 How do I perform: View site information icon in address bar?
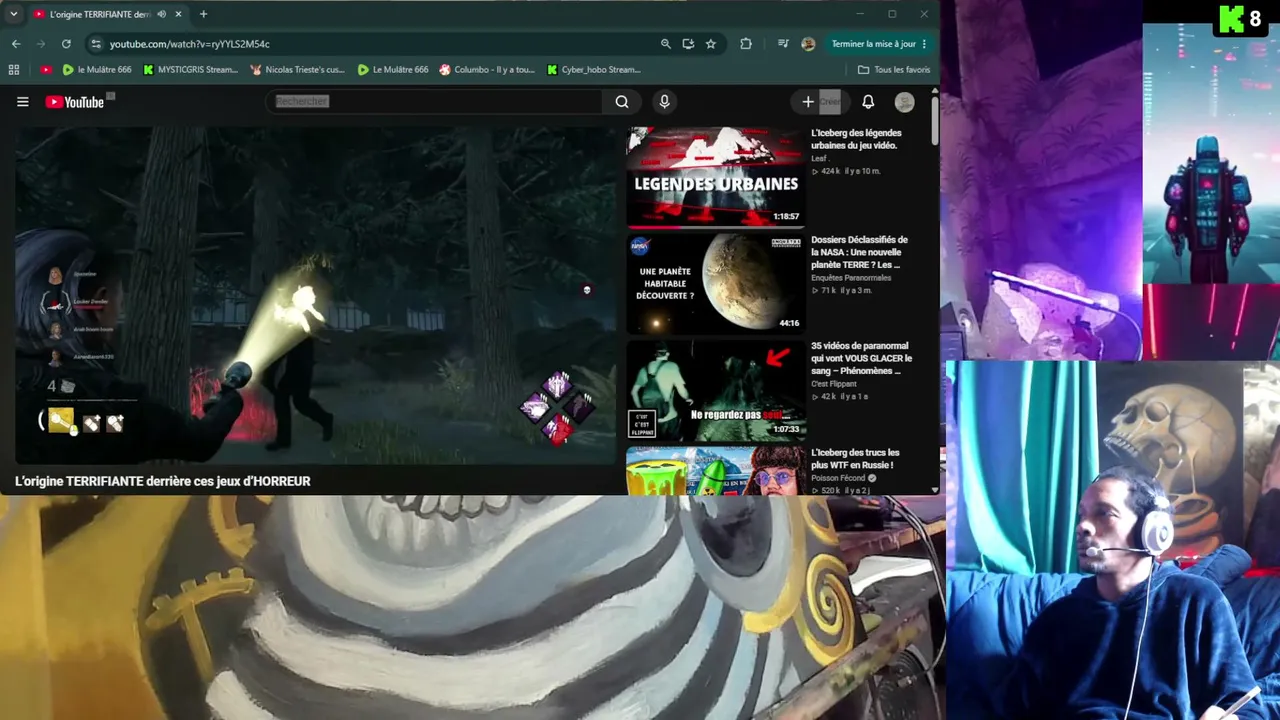click(x=96, y=44)
